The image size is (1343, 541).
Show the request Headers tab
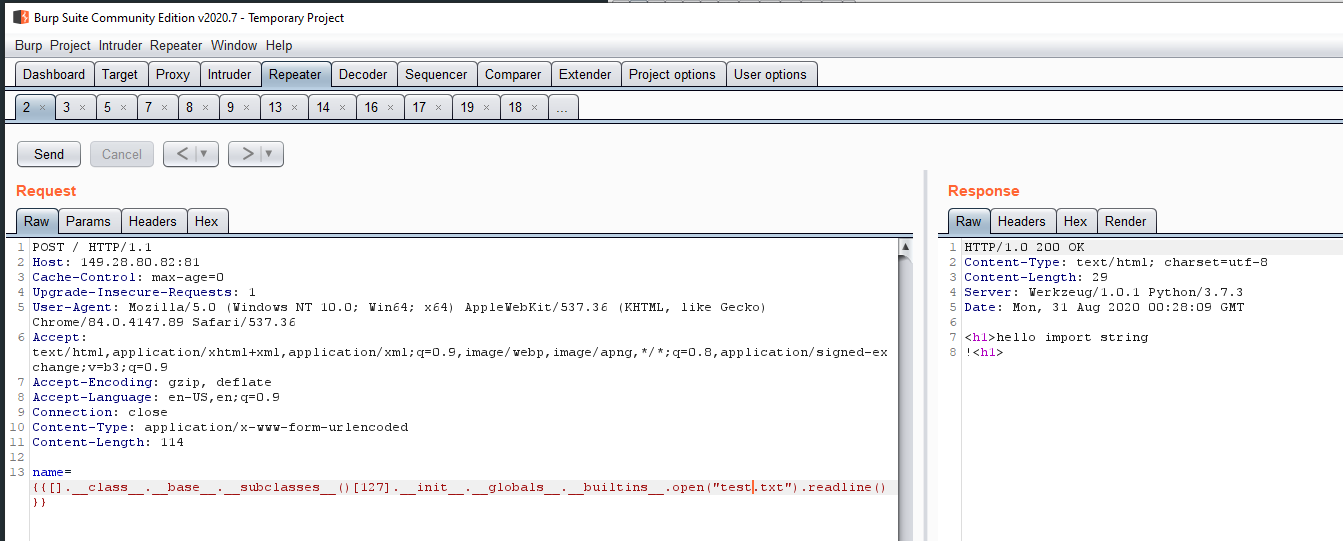(153, 221)
